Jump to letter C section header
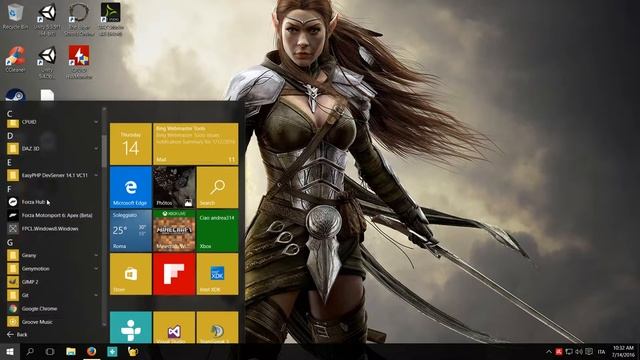 coord(9,113)
